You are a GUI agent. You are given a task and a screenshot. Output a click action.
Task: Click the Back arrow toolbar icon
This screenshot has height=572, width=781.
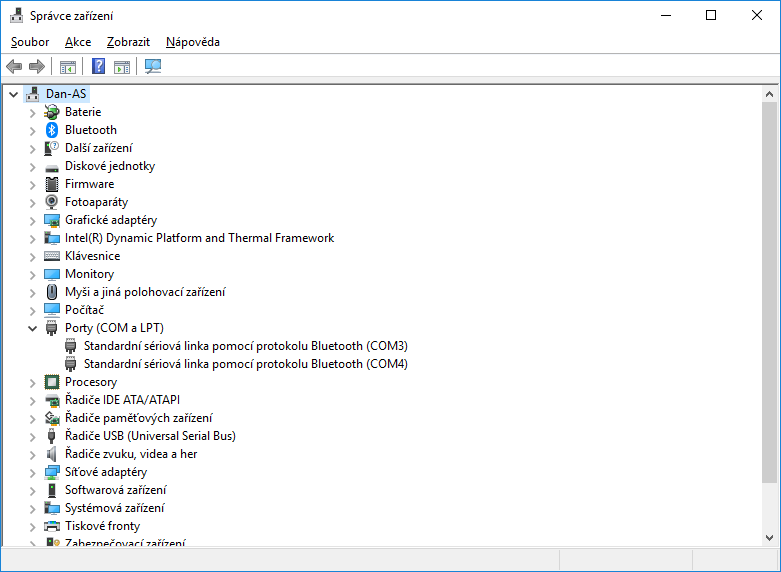pyautogui.click(x=14, y=66)
